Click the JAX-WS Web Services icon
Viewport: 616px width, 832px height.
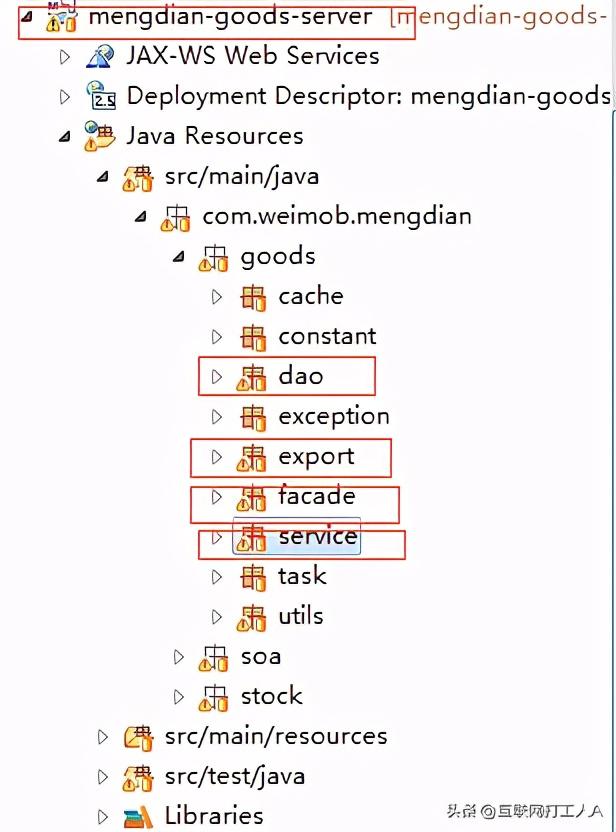(99, 56)
